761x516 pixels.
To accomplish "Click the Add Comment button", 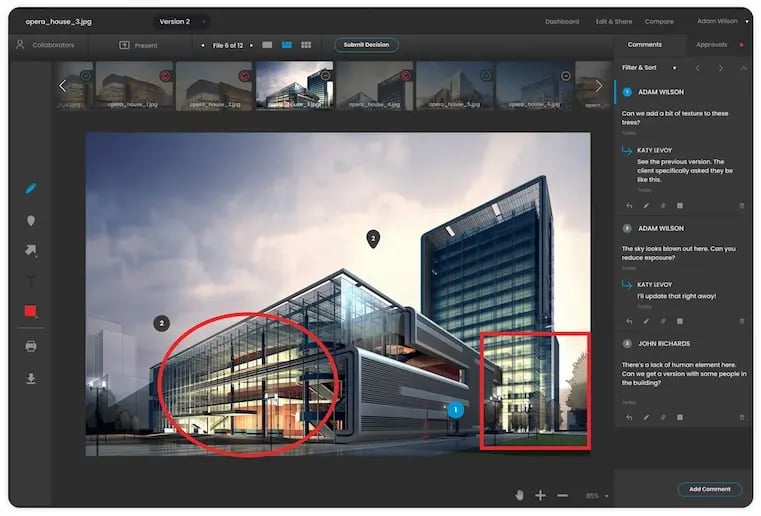I will click(709, 489).
